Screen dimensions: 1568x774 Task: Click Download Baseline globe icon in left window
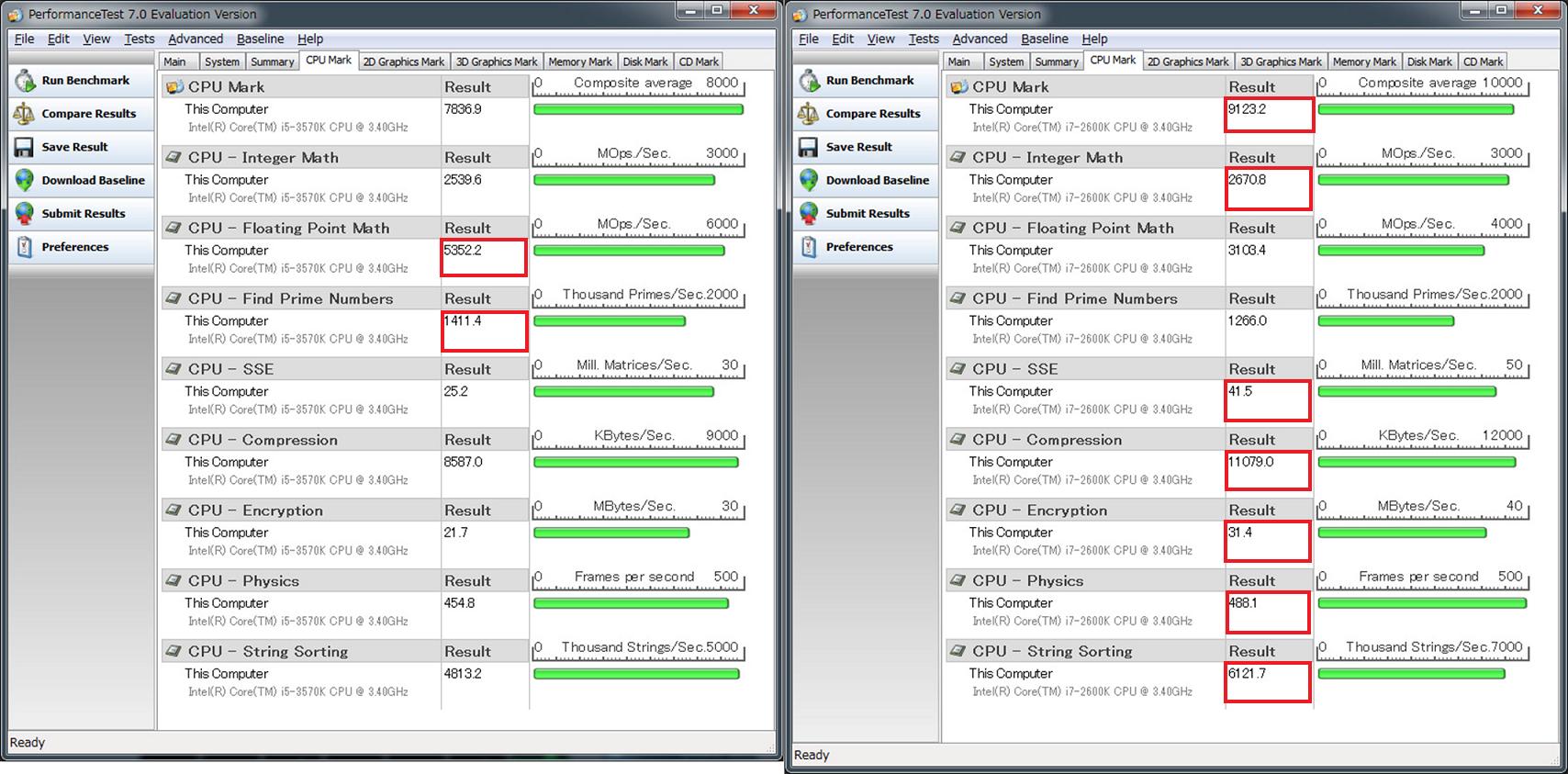click(25, 180)
